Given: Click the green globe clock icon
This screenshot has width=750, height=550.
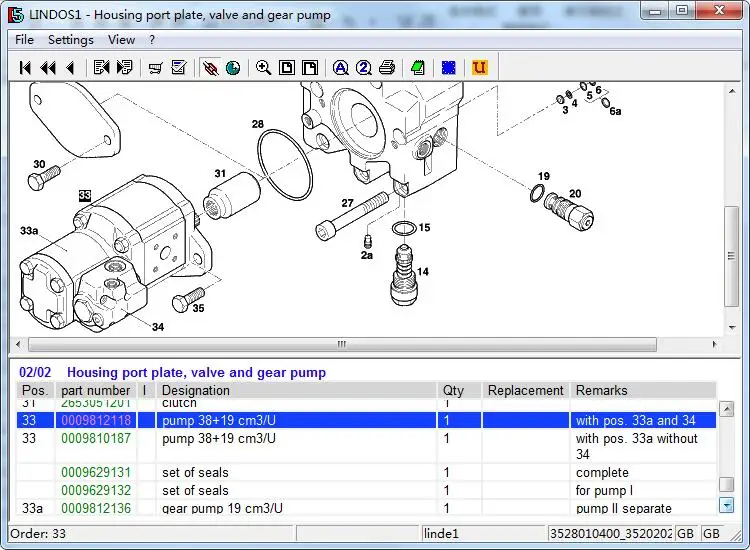Looking at the screenshot, I should pos(233,68).
